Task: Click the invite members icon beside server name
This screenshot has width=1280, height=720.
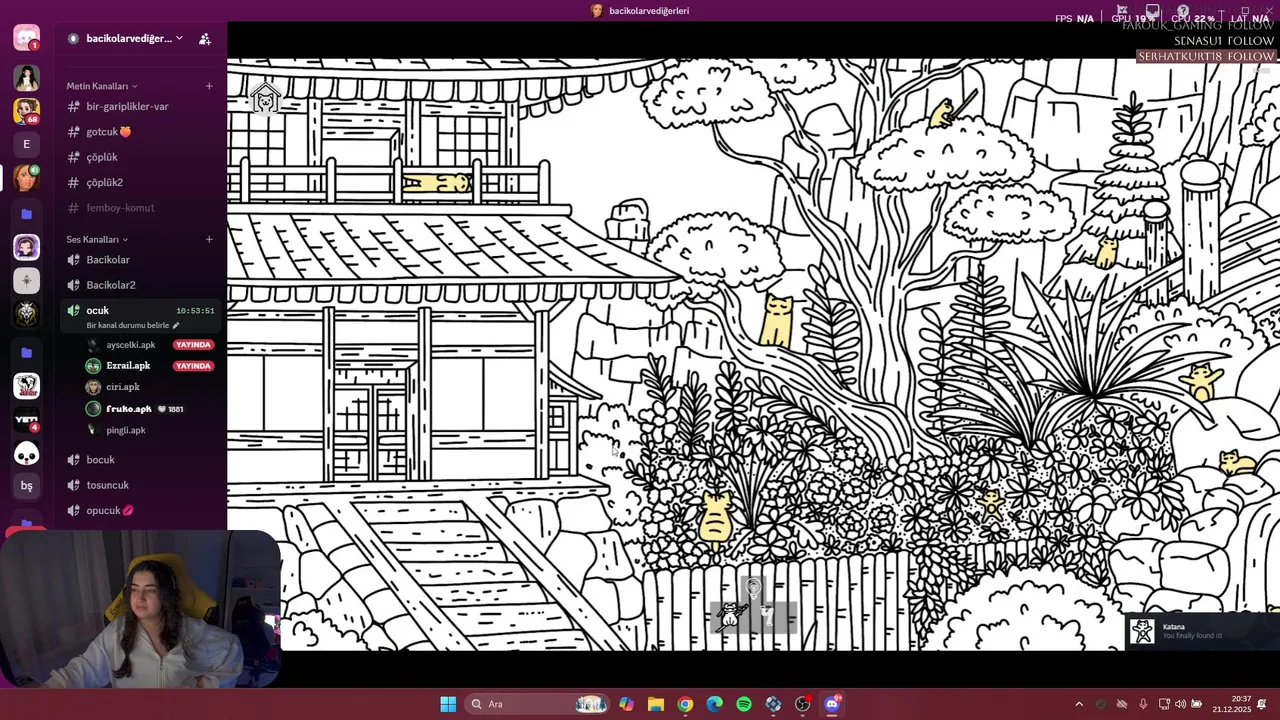Action: click(x=205, y=39)
